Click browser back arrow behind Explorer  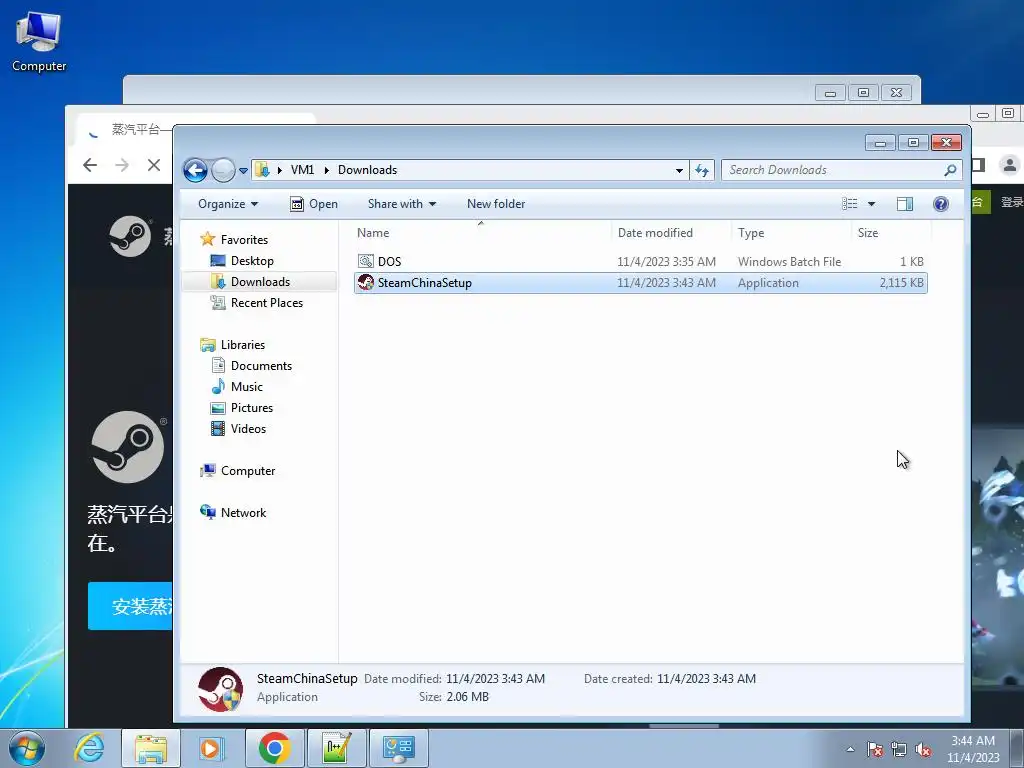pyautogui.click(x=90, y=165)
